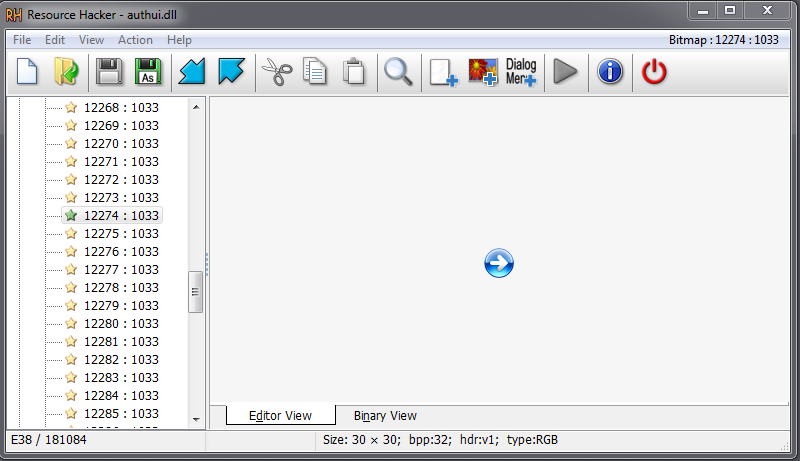Image resolution: width=800 pixels, height=461 pixels.
Task: Minimize the Resource Hacker window
Action: point(703,10)
